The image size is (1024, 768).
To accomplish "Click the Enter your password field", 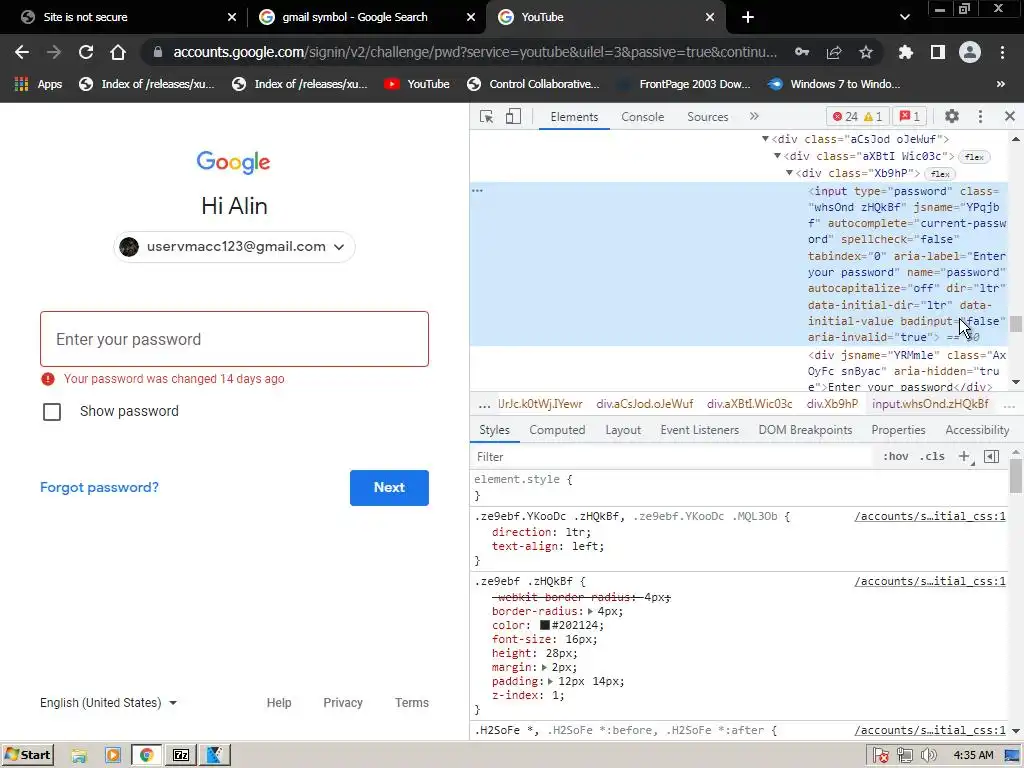I will pos(234,339).
